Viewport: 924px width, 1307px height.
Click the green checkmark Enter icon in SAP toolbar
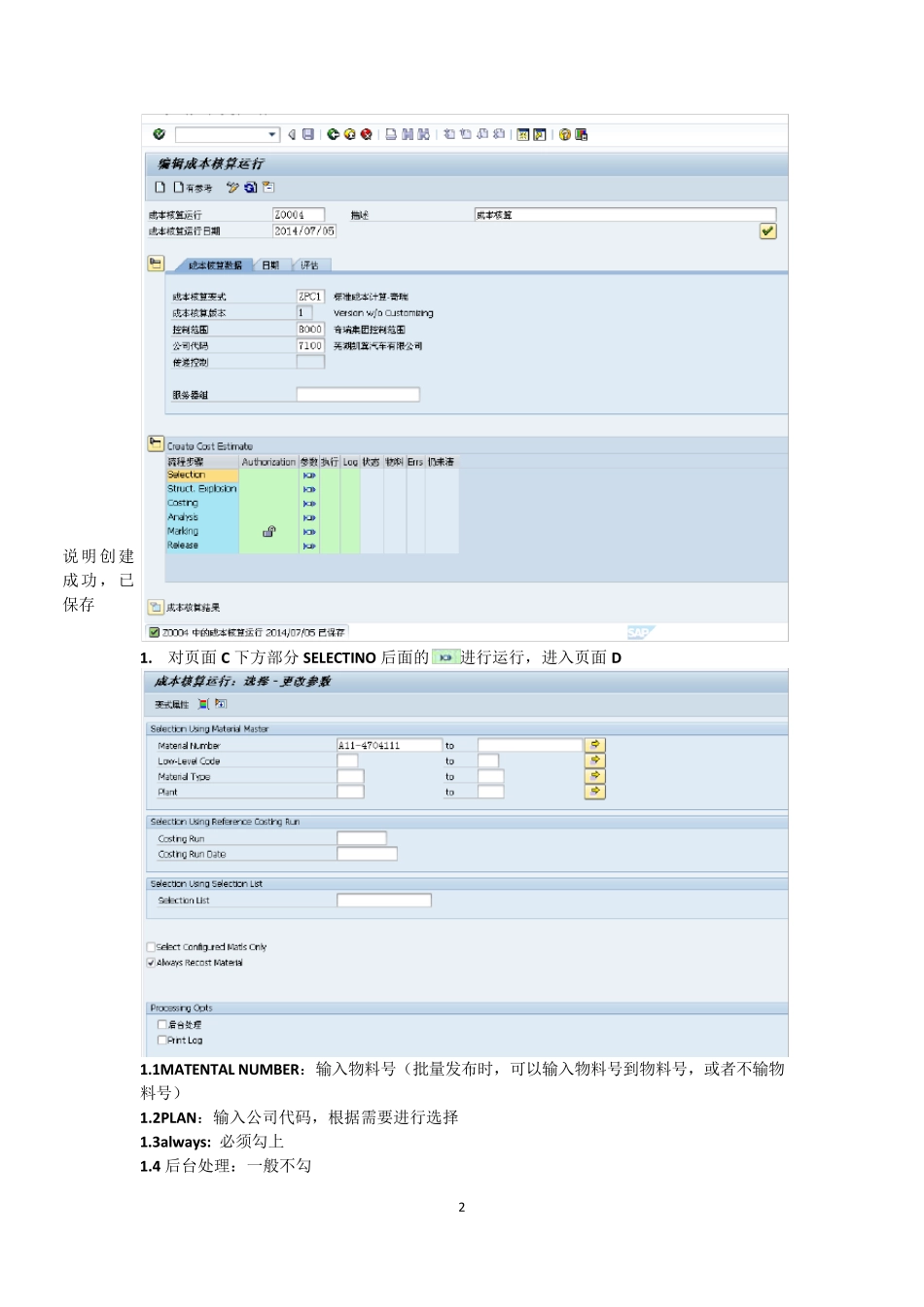pos(159,134)
